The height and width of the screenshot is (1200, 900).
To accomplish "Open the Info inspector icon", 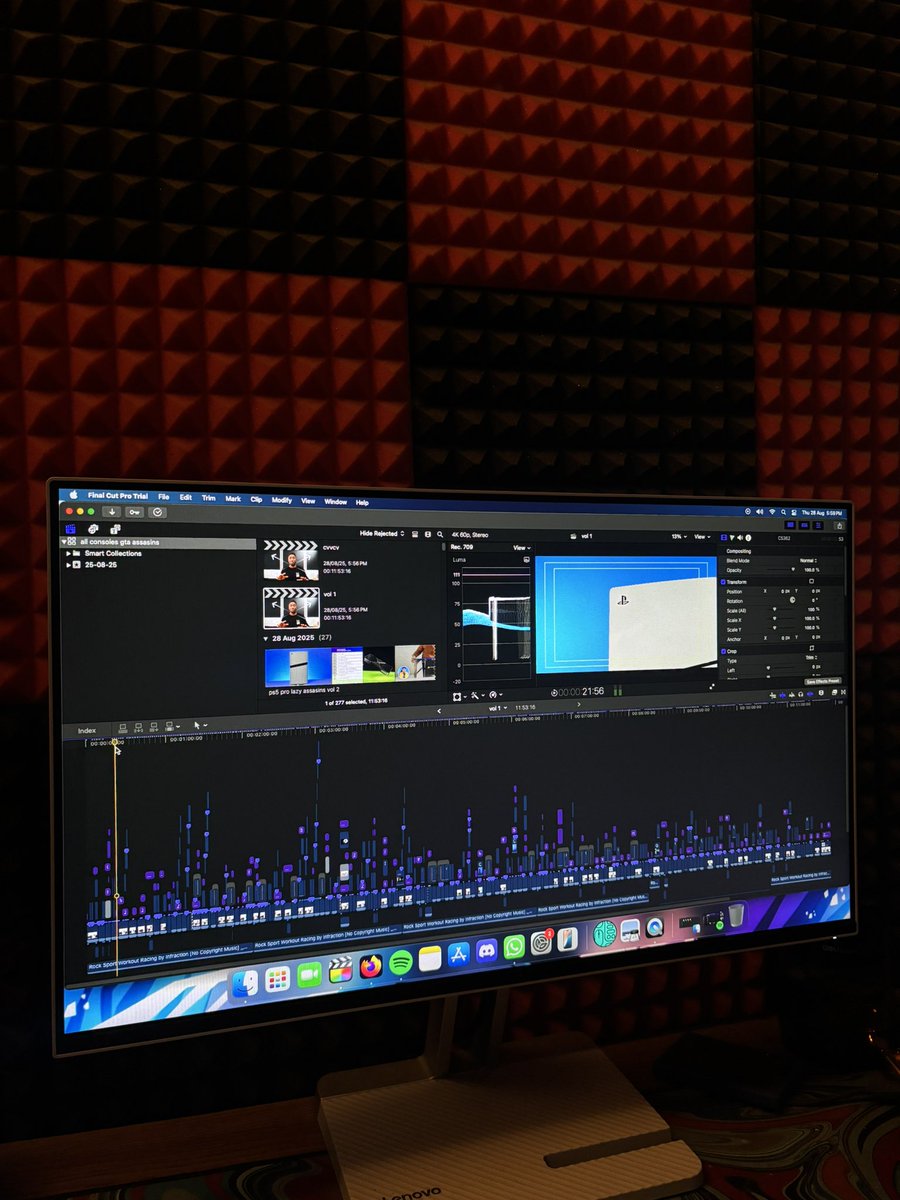I will tap(749, 538).
